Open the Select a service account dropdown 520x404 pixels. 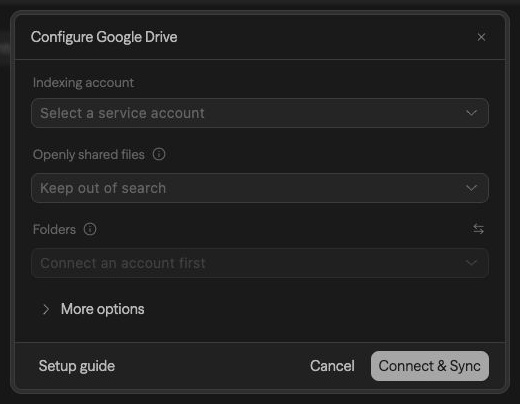[260, 113]
